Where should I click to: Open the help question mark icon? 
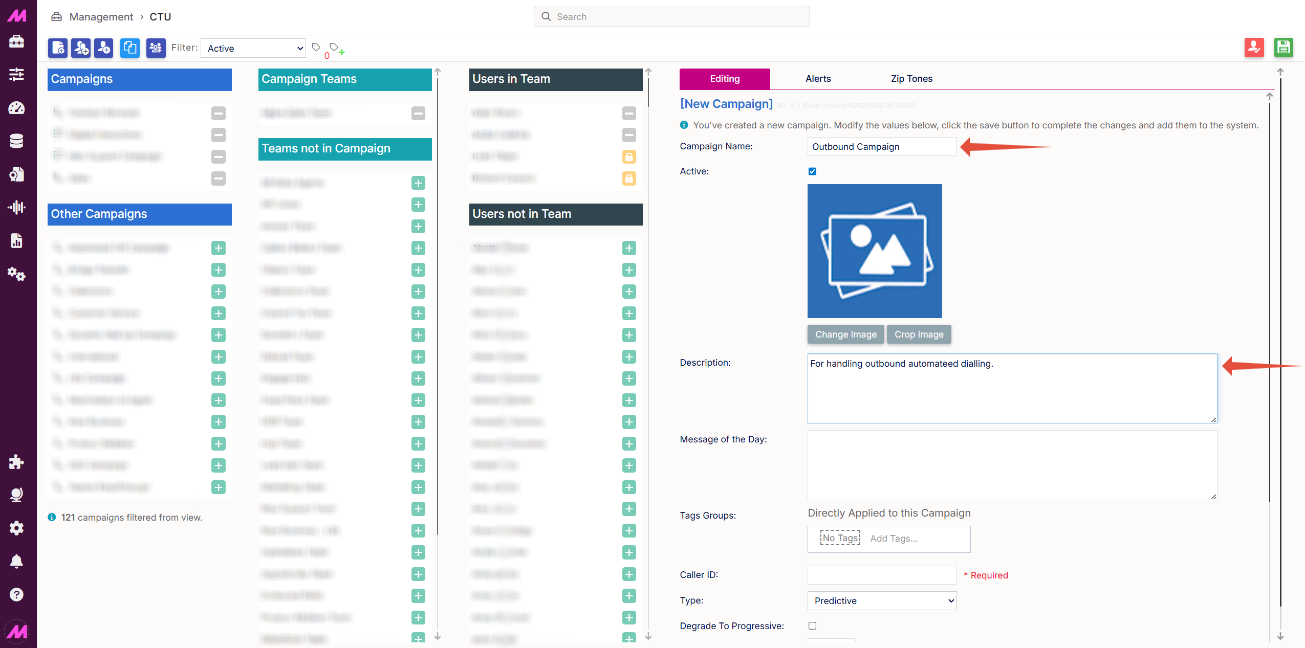pos(16,594)
